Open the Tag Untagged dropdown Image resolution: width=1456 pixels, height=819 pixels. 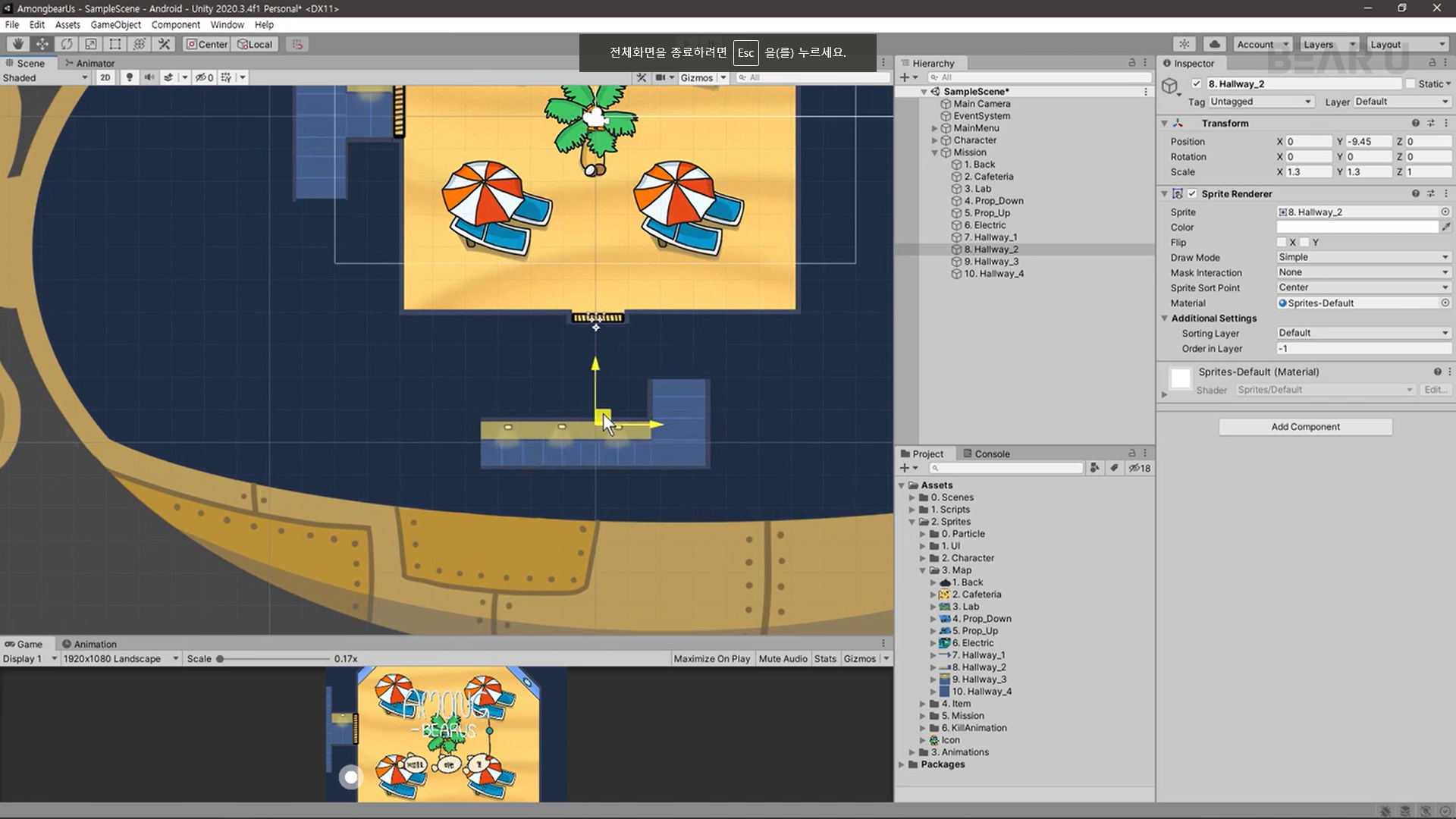1260,102
